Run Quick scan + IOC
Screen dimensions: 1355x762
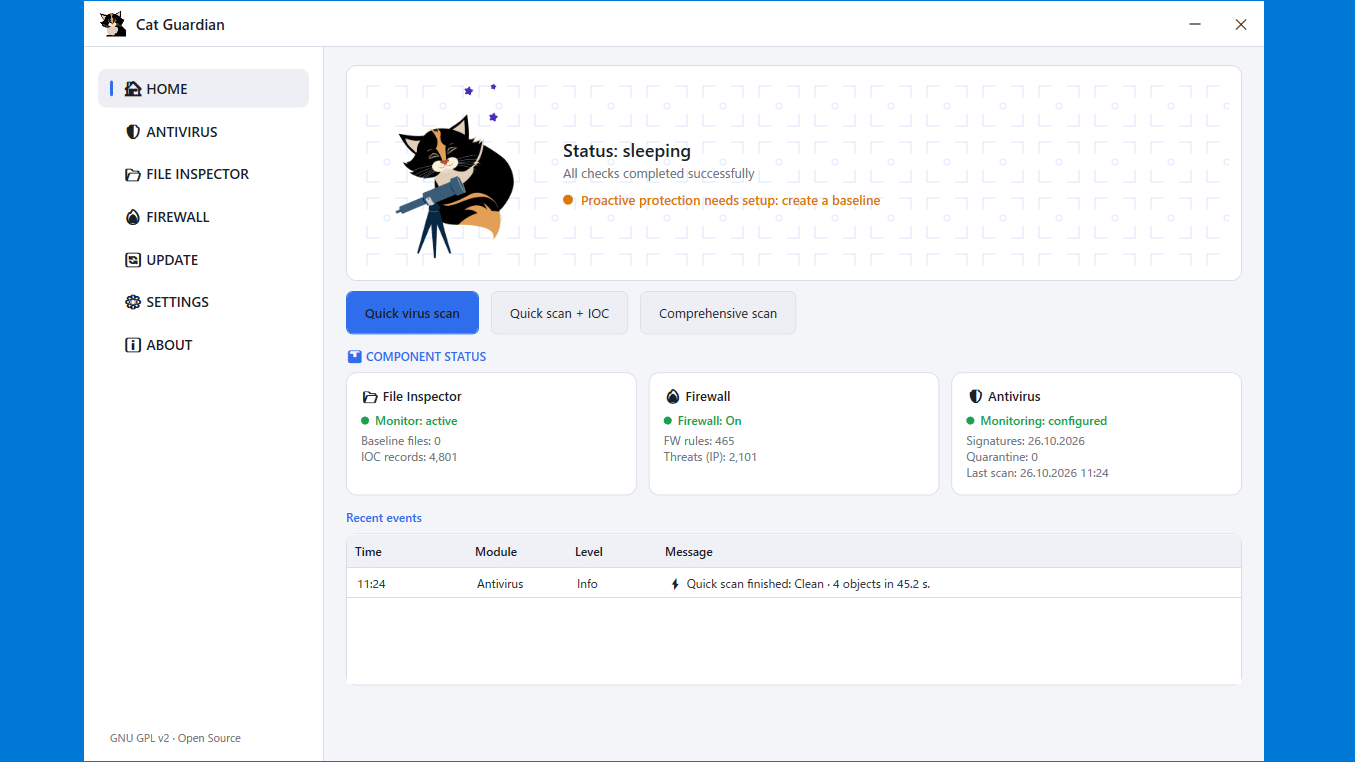tap(559, 313)
